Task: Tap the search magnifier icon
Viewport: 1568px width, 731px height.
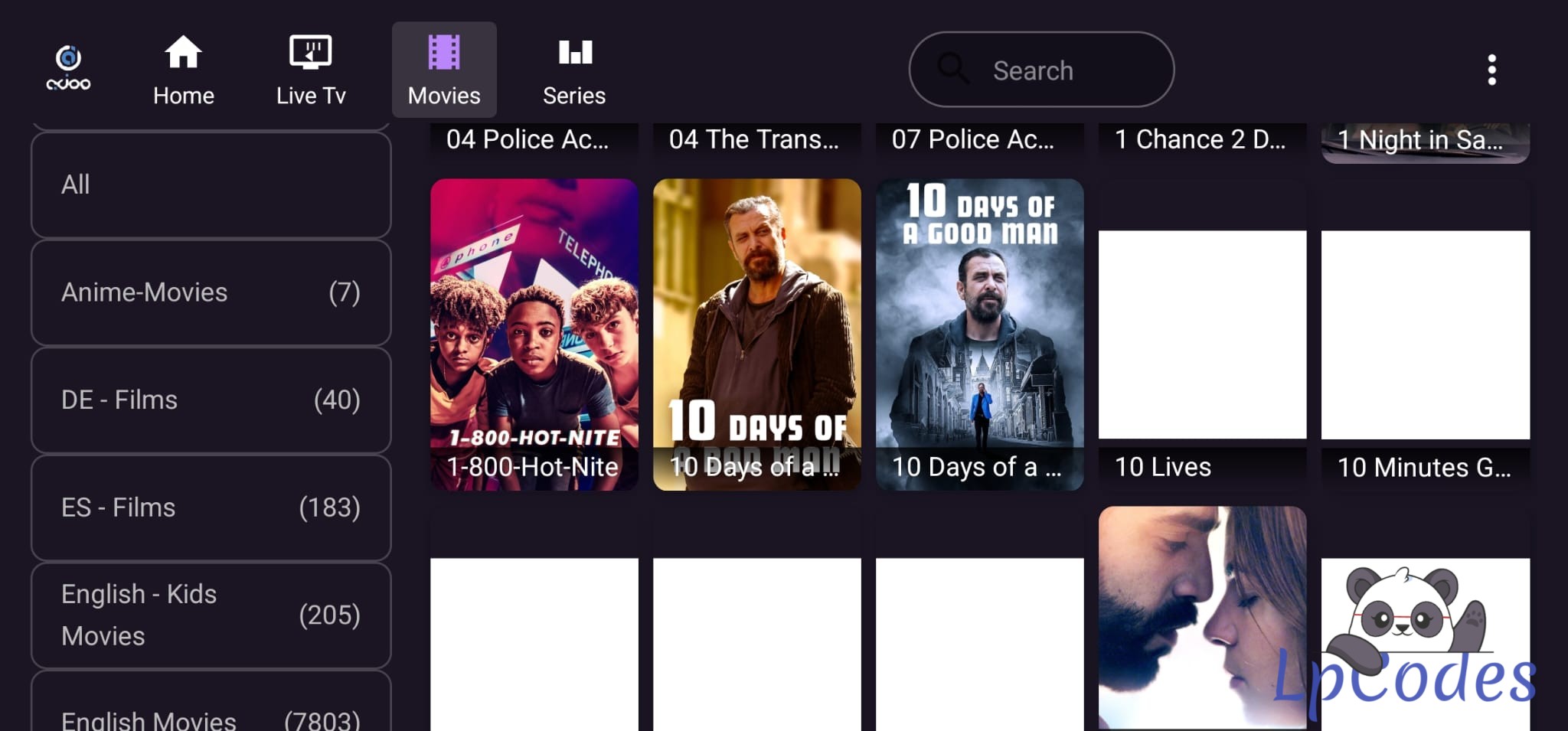Action: pos(953,69)
